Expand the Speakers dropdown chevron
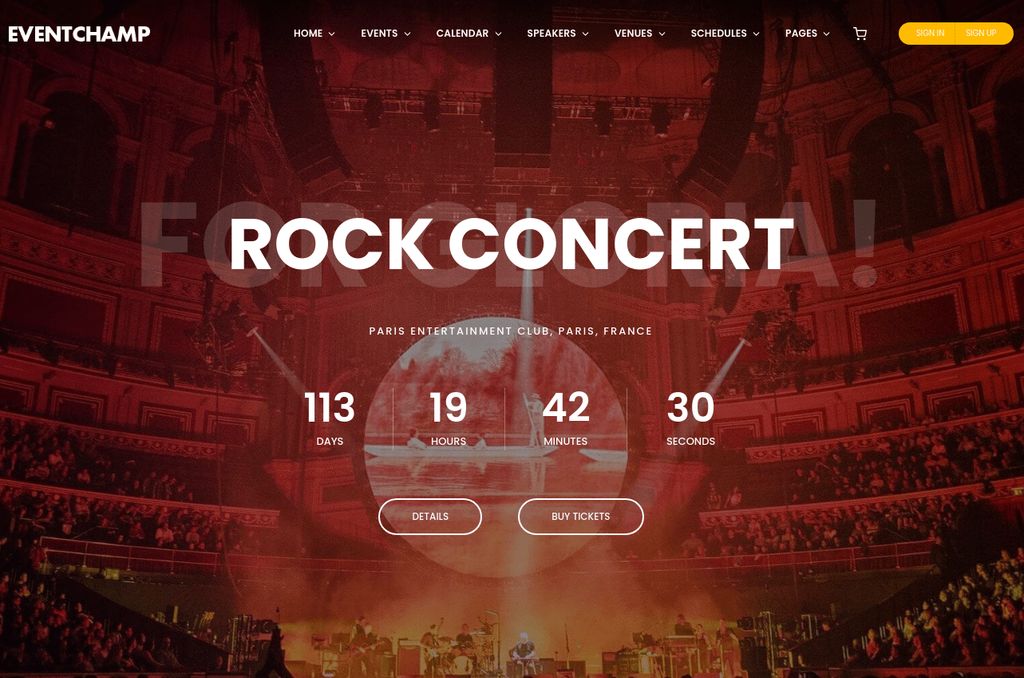Image resolution: width=1024 pixels, height=678 pixels. point(585,34)
